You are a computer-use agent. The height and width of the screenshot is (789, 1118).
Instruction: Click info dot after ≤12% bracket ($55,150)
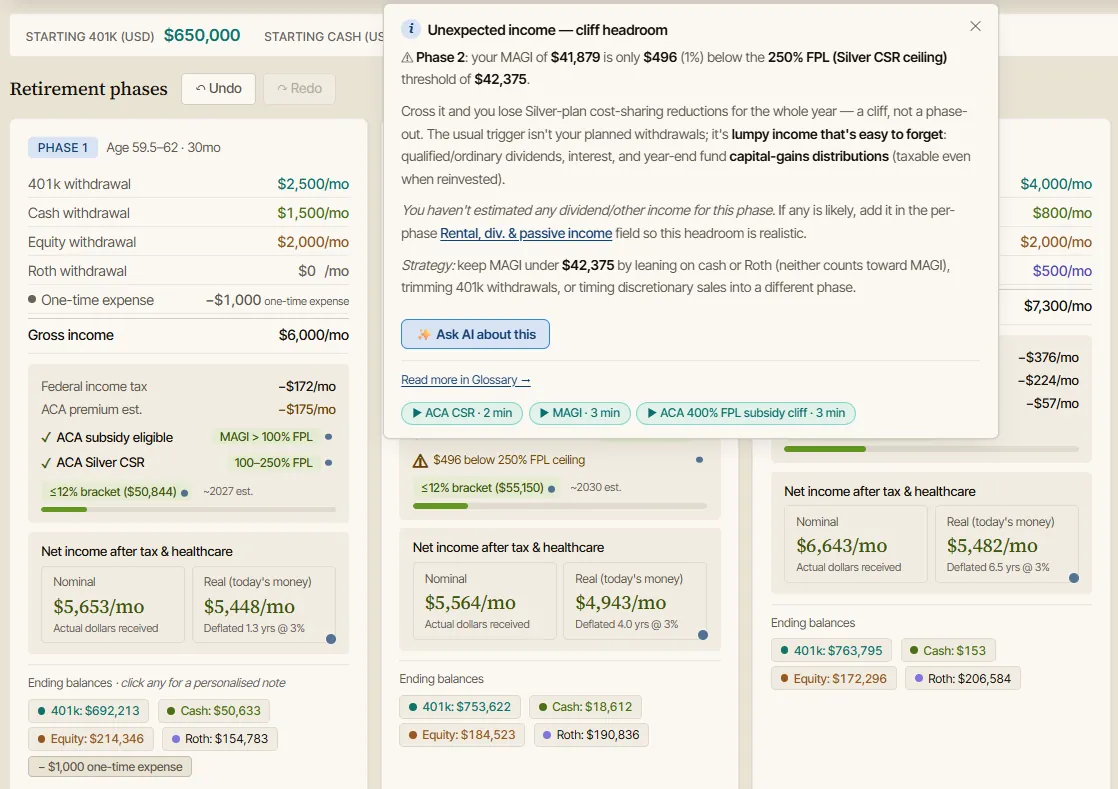[551, 489]
